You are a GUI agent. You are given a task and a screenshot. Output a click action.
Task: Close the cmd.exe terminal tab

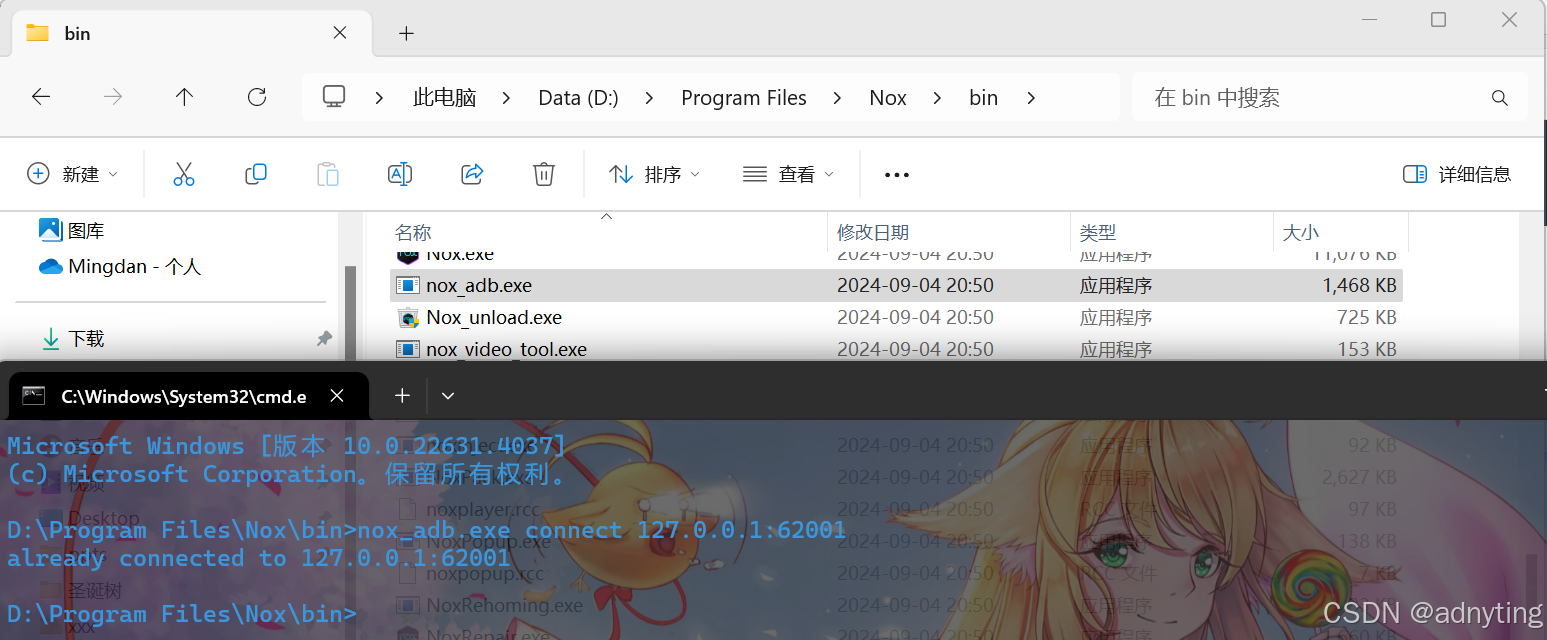click(x=337, y=396)
